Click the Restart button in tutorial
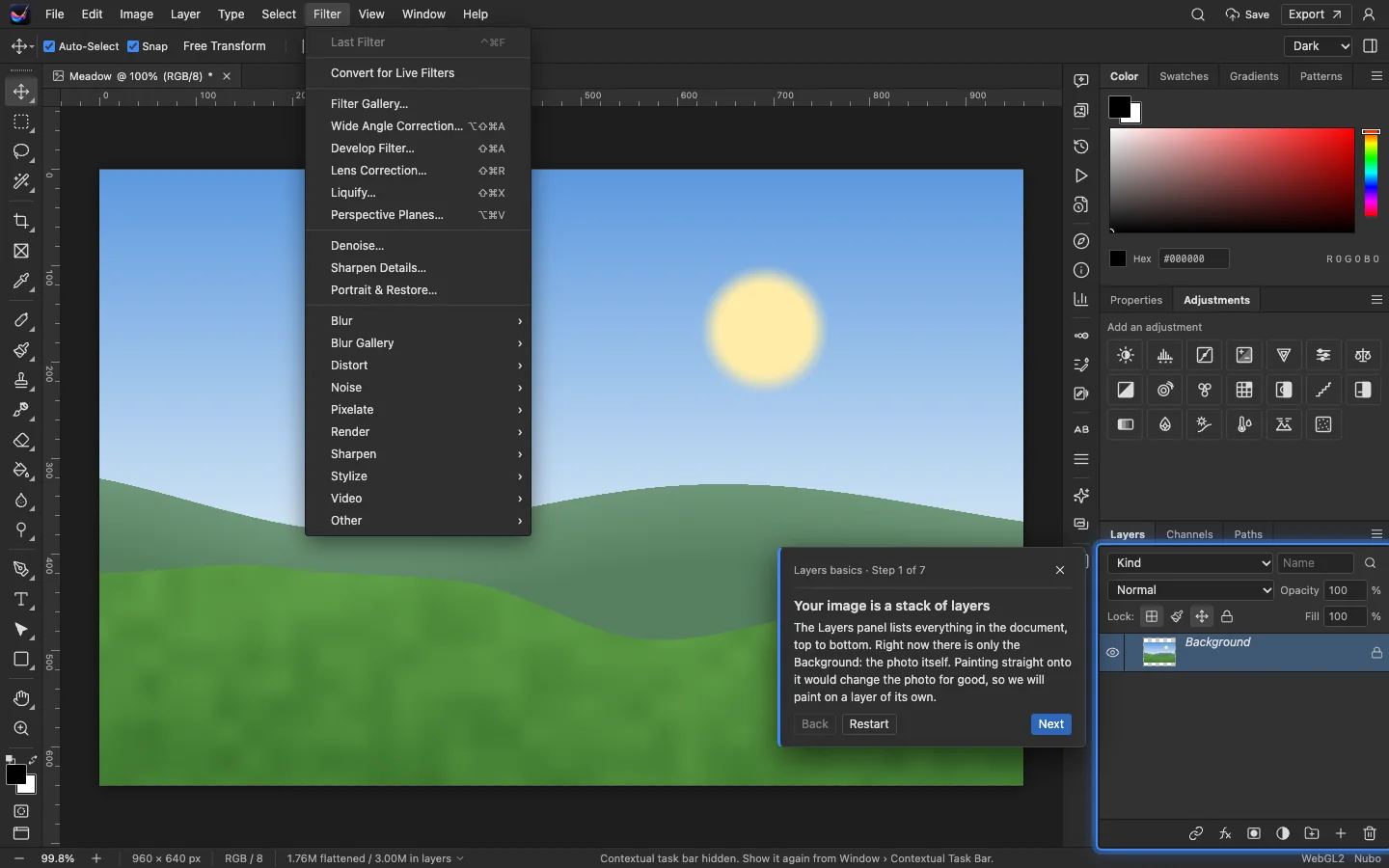Screen dimensions: 1389x868 (x=869, y=724)
